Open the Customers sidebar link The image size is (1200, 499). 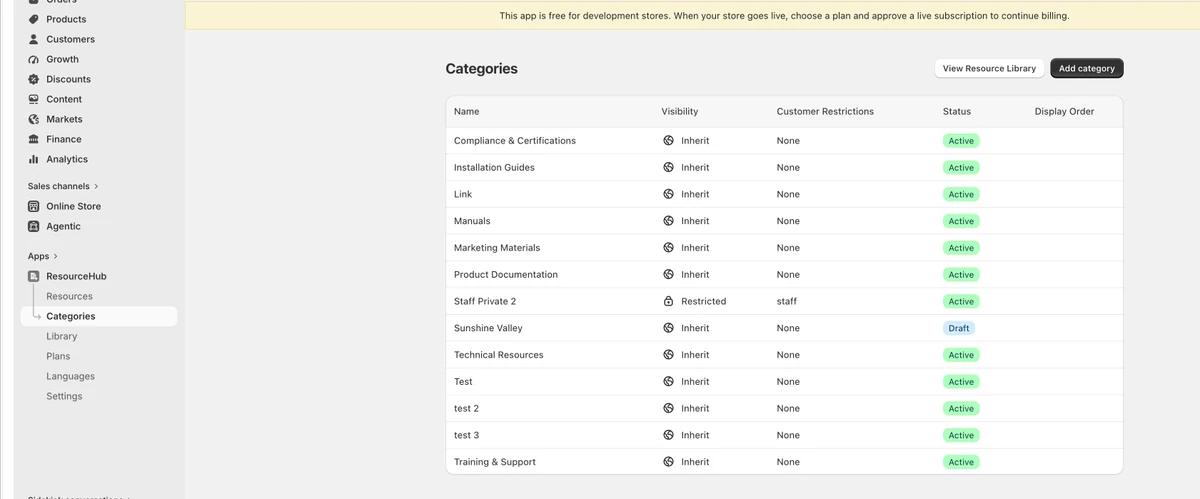coord(70,39)
